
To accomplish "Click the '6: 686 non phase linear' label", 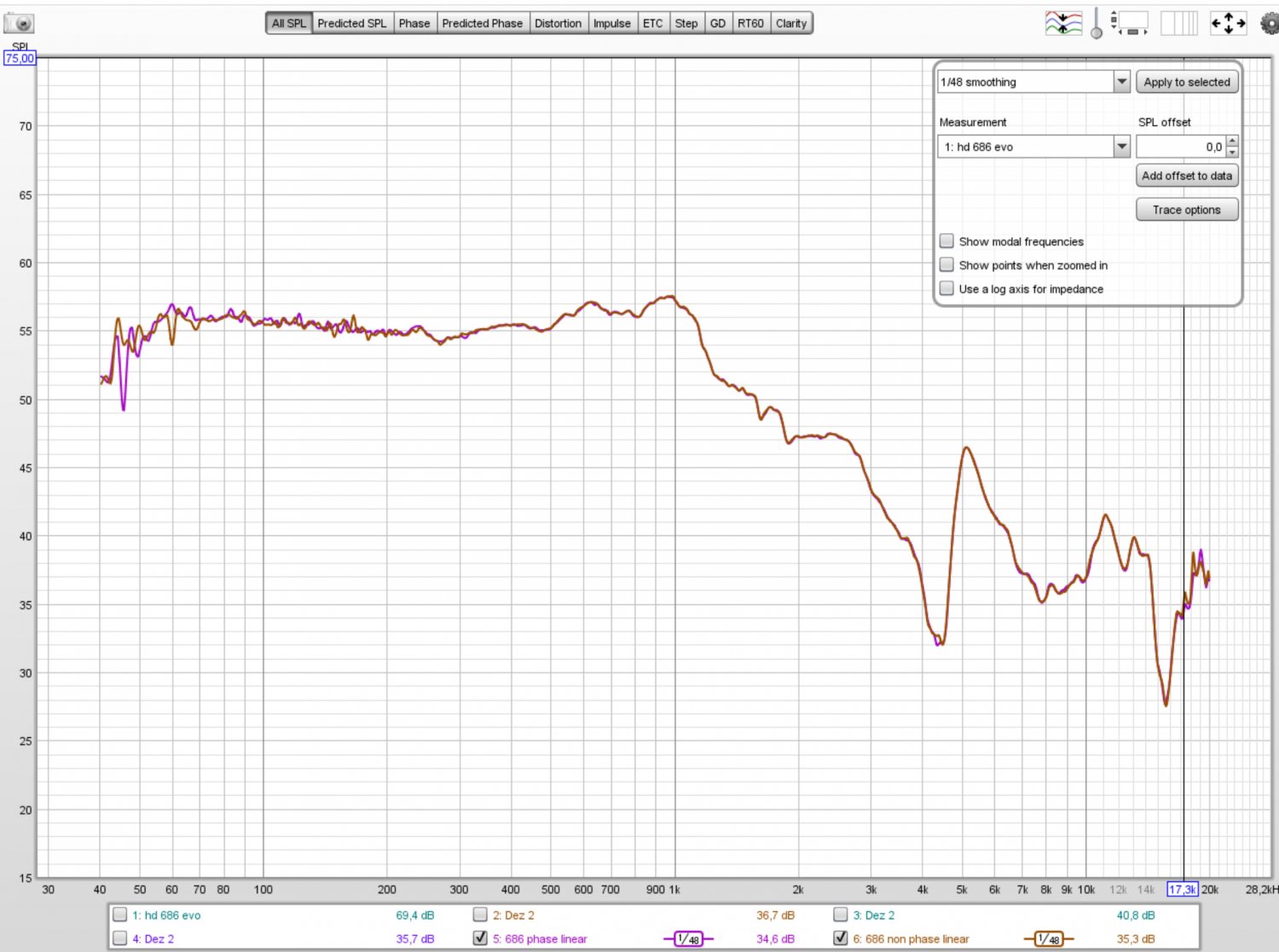I will [911, 938].
